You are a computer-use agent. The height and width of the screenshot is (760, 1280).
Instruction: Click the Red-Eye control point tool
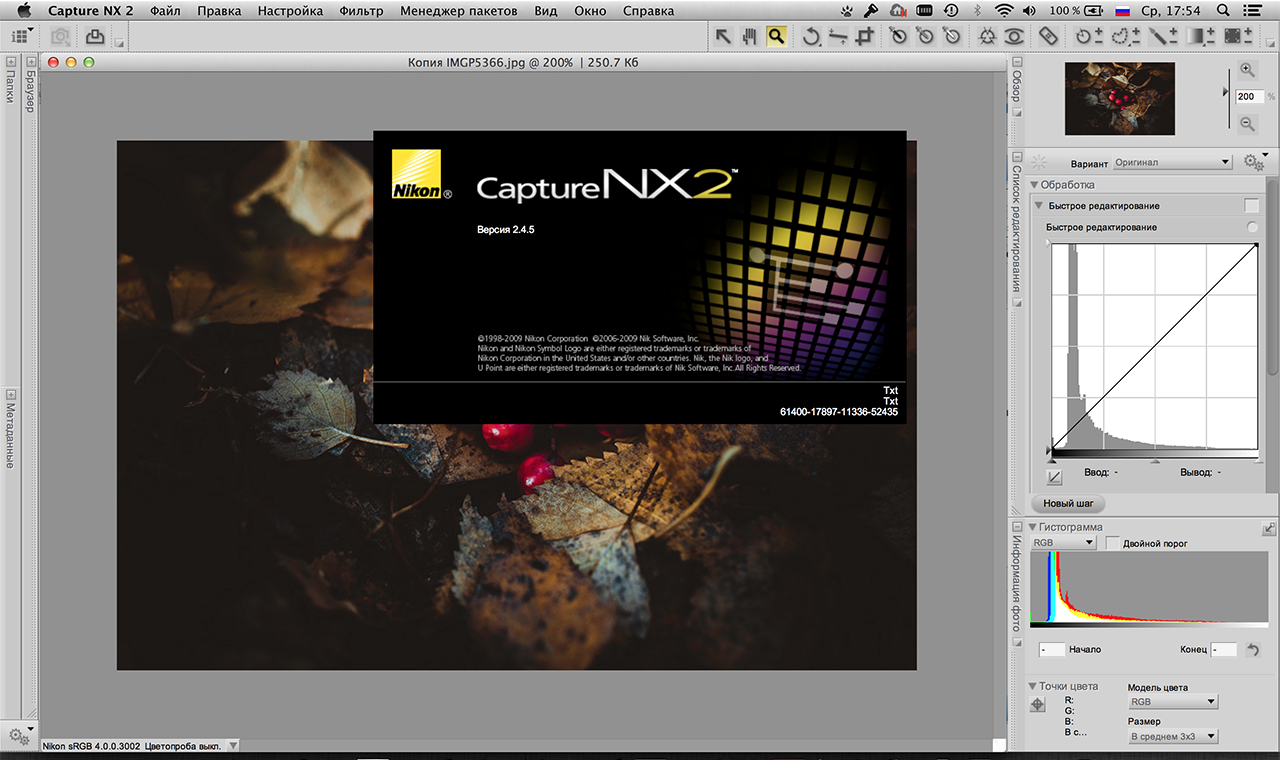tap(1014, 37)
